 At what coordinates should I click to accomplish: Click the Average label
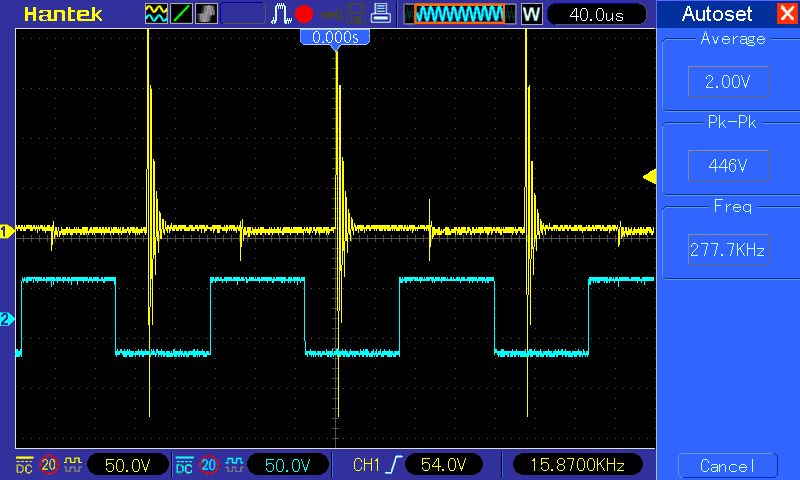coord(733,39)
